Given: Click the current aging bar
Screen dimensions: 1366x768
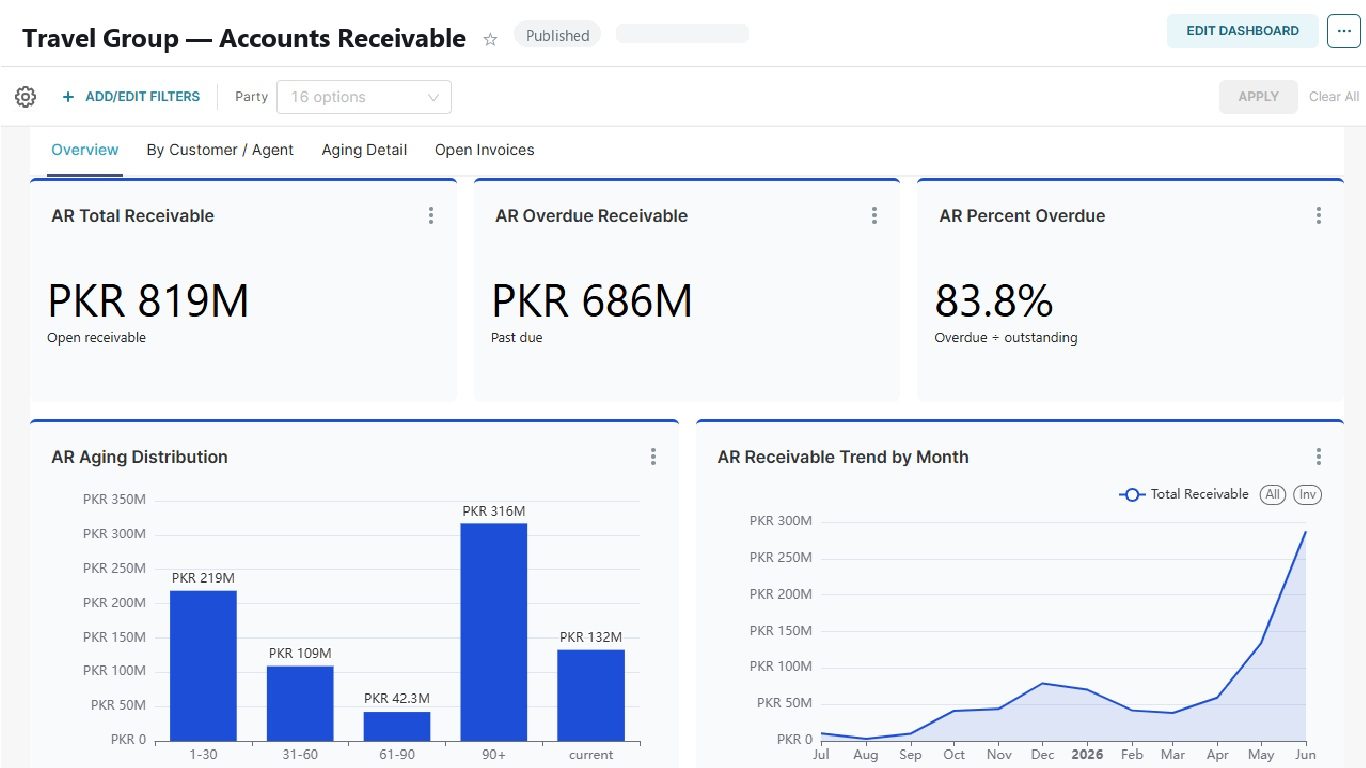Looking at the screenshot, I should (591, 695).
